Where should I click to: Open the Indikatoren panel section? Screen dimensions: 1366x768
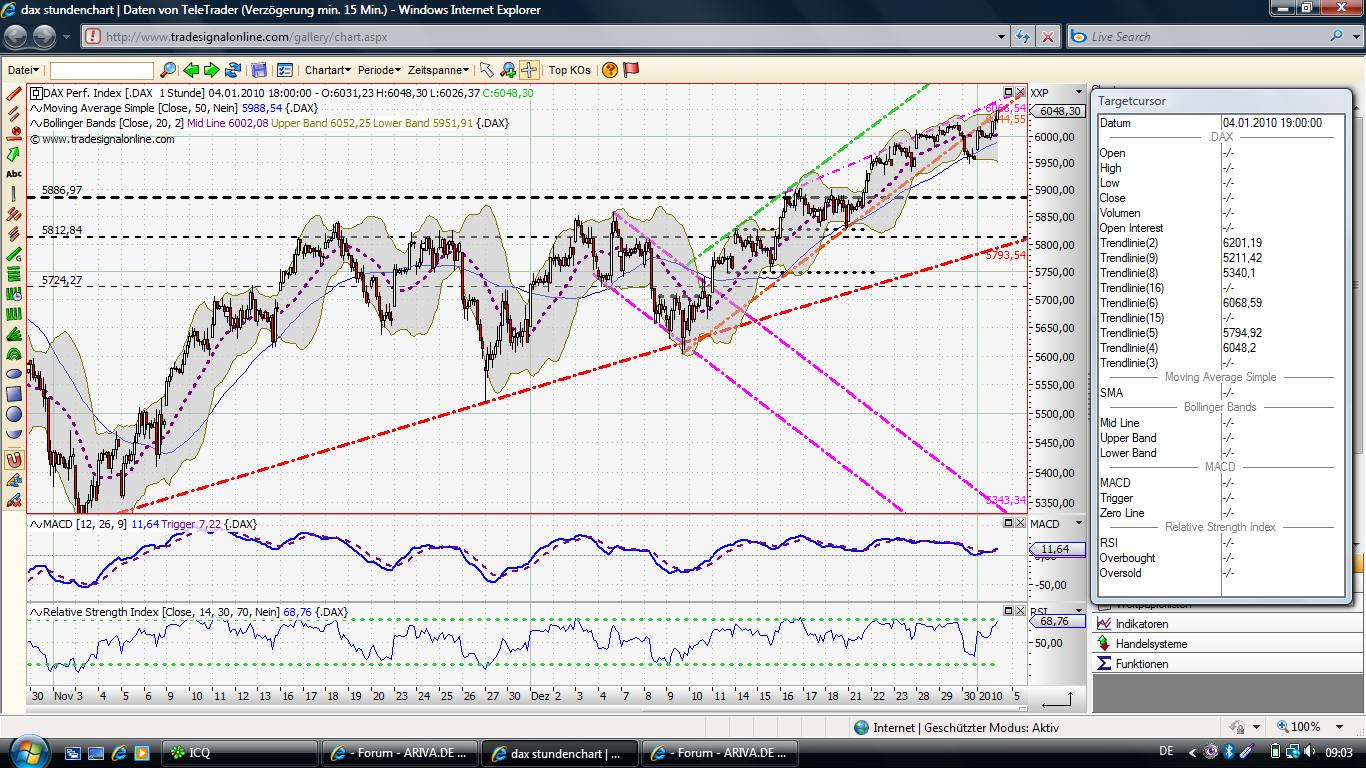coord(1142,624)
